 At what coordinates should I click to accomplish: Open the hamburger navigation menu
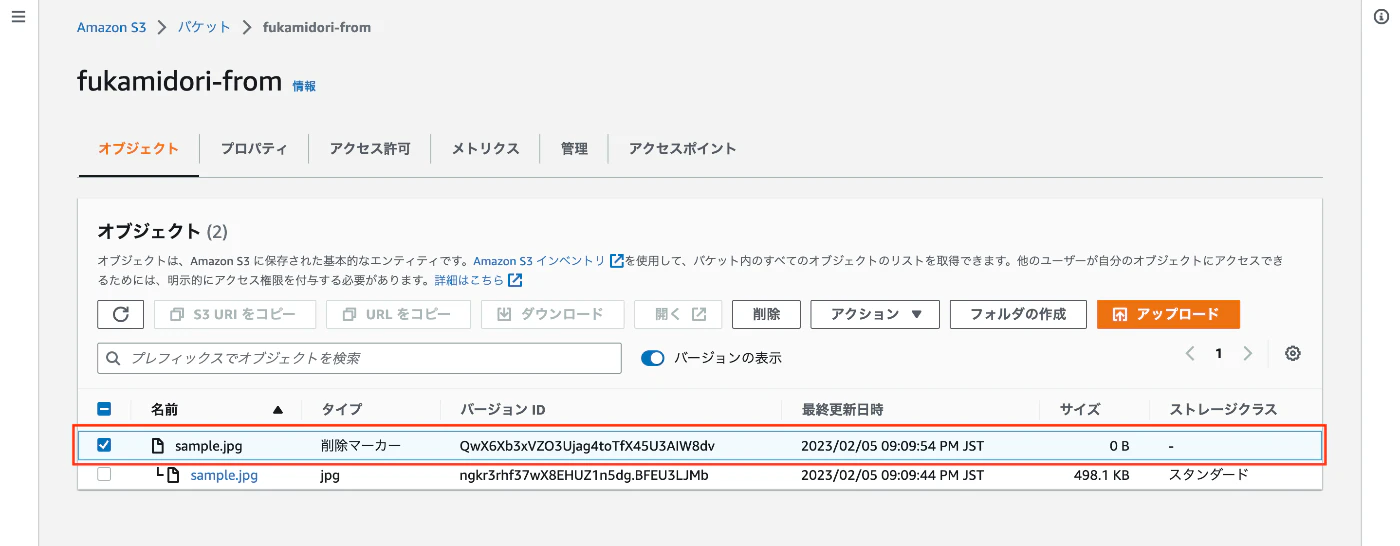coord(18,19)
